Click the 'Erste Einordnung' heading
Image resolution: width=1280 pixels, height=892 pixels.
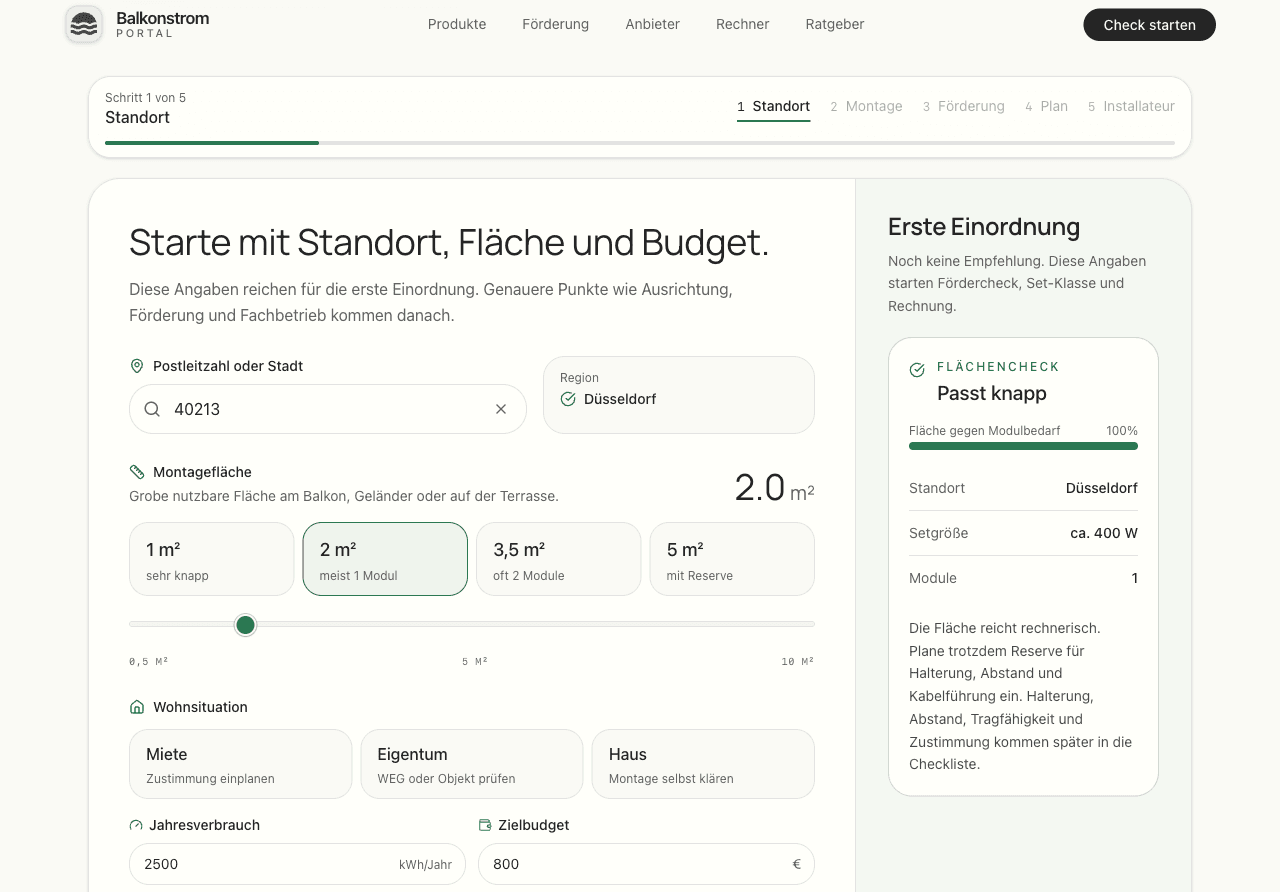point(984,227)
